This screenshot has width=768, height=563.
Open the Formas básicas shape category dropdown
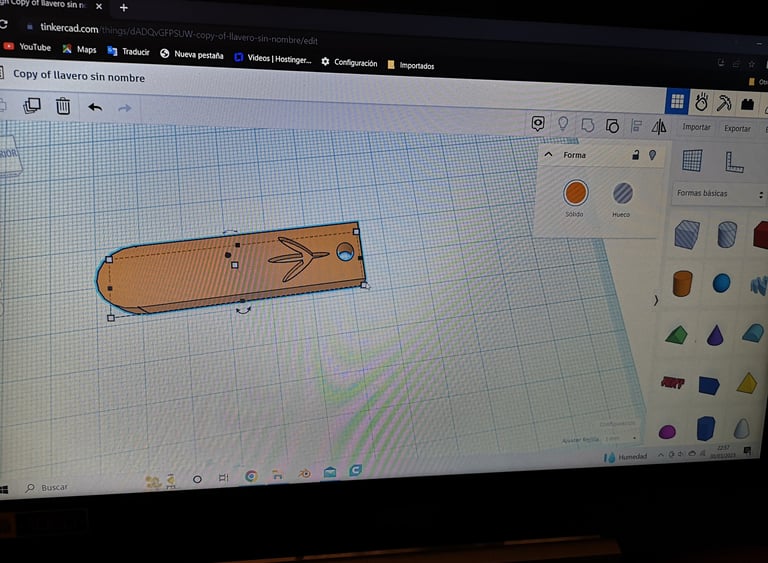coord(719,194)
